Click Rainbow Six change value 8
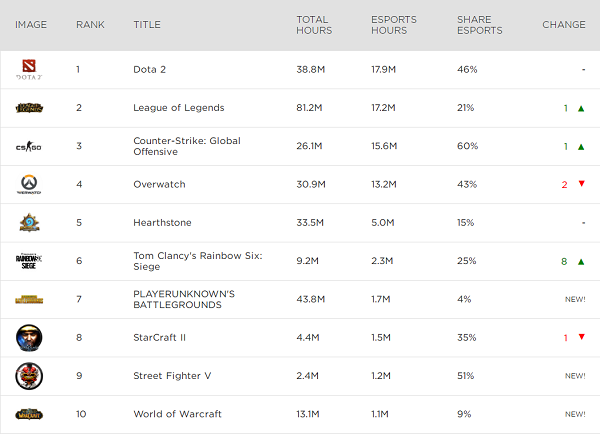This screenshot has width=600, height=435. [564, 261]
